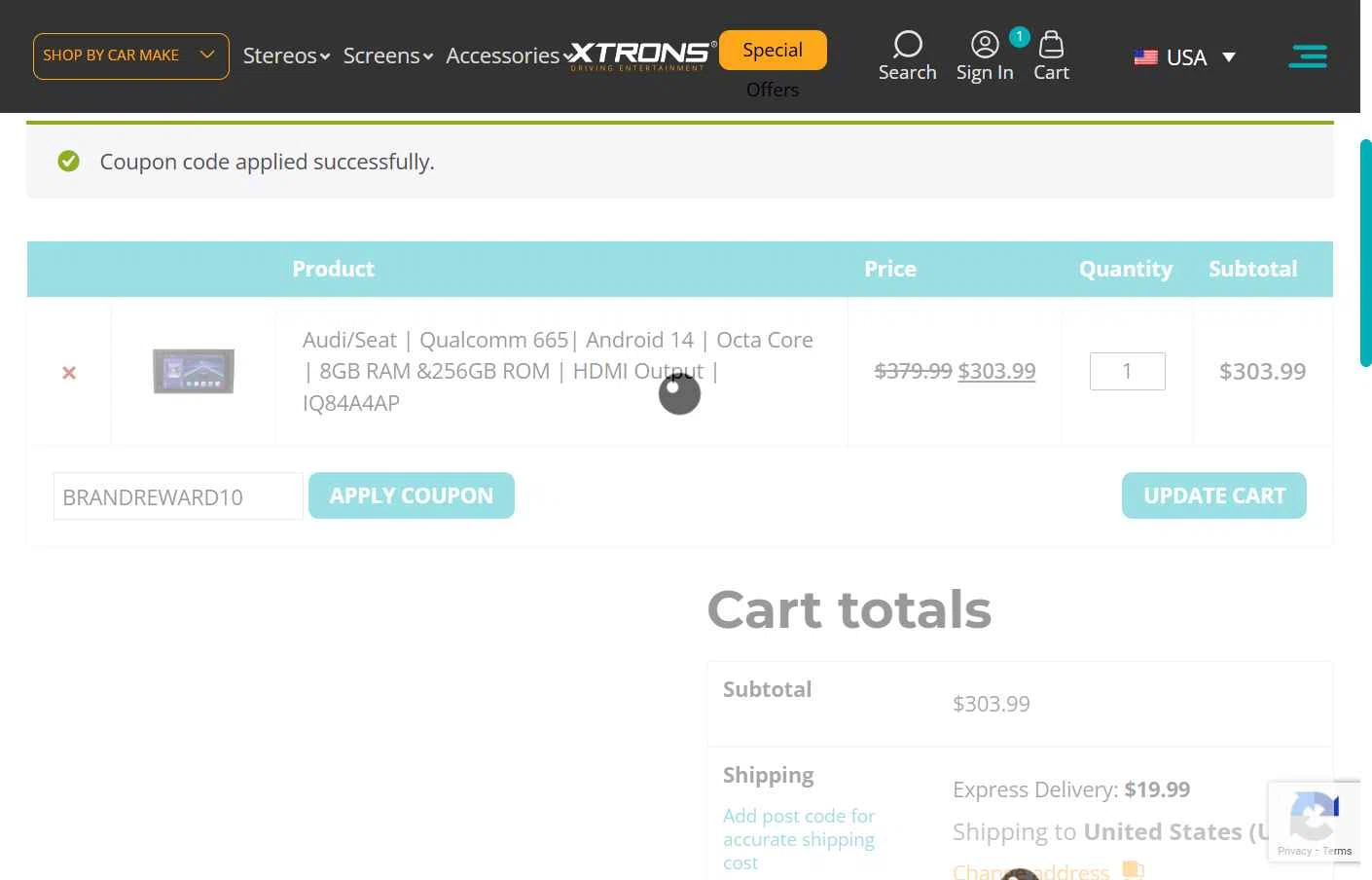
Task: Open the Audi/Seat Qualcomm 665 product link
Action: 558,371
